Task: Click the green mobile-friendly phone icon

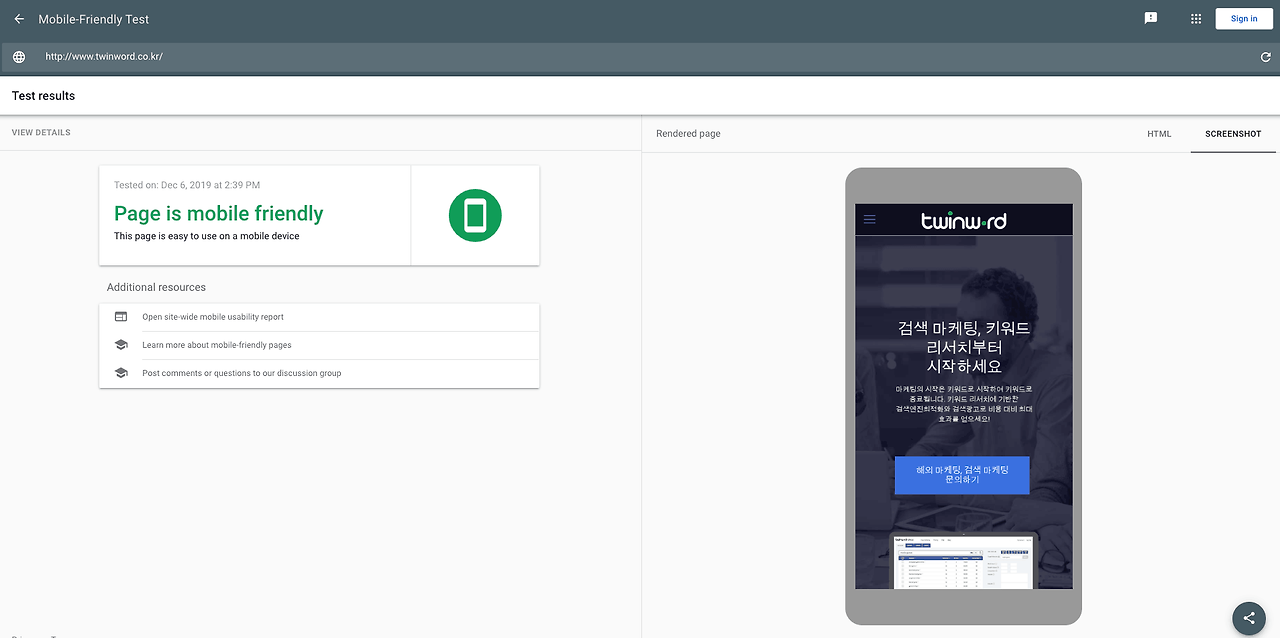Action: [x=475, y=215]
